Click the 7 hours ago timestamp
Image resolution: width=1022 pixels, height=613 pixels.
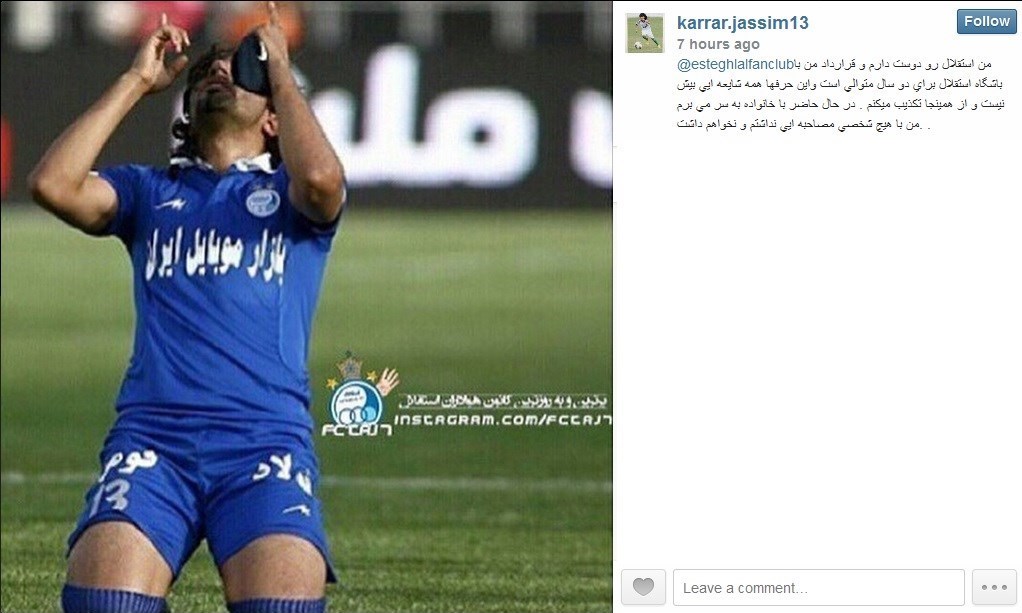point(718,44)
